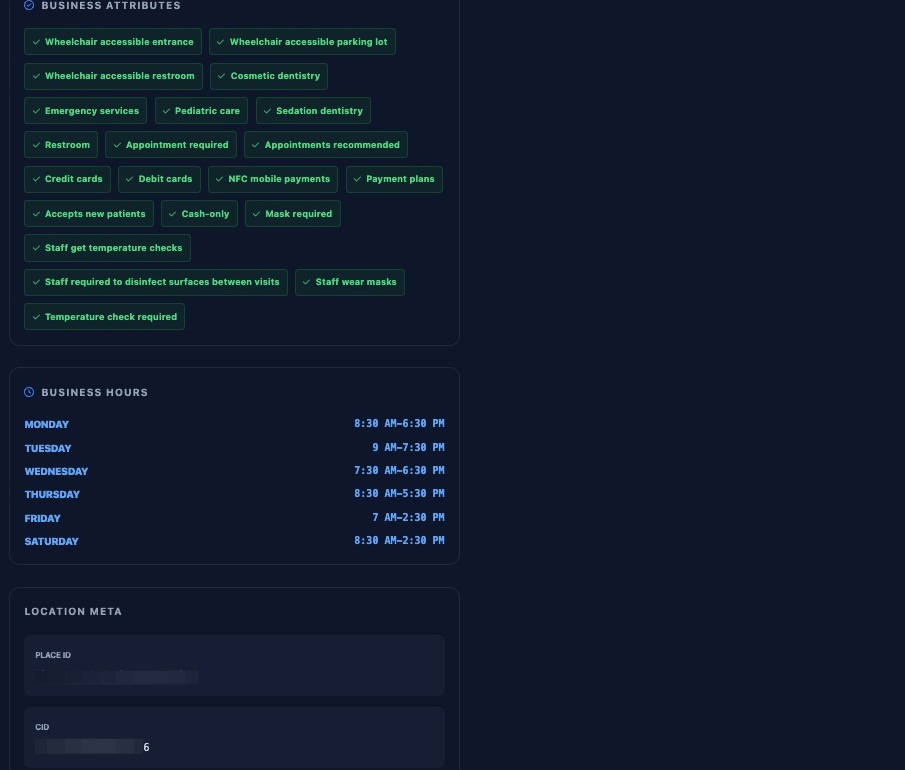Image resolution: width=905 pixels, height=770 pixels.
Task: Select the Appointments recommended tag
Action: [326, 145]
